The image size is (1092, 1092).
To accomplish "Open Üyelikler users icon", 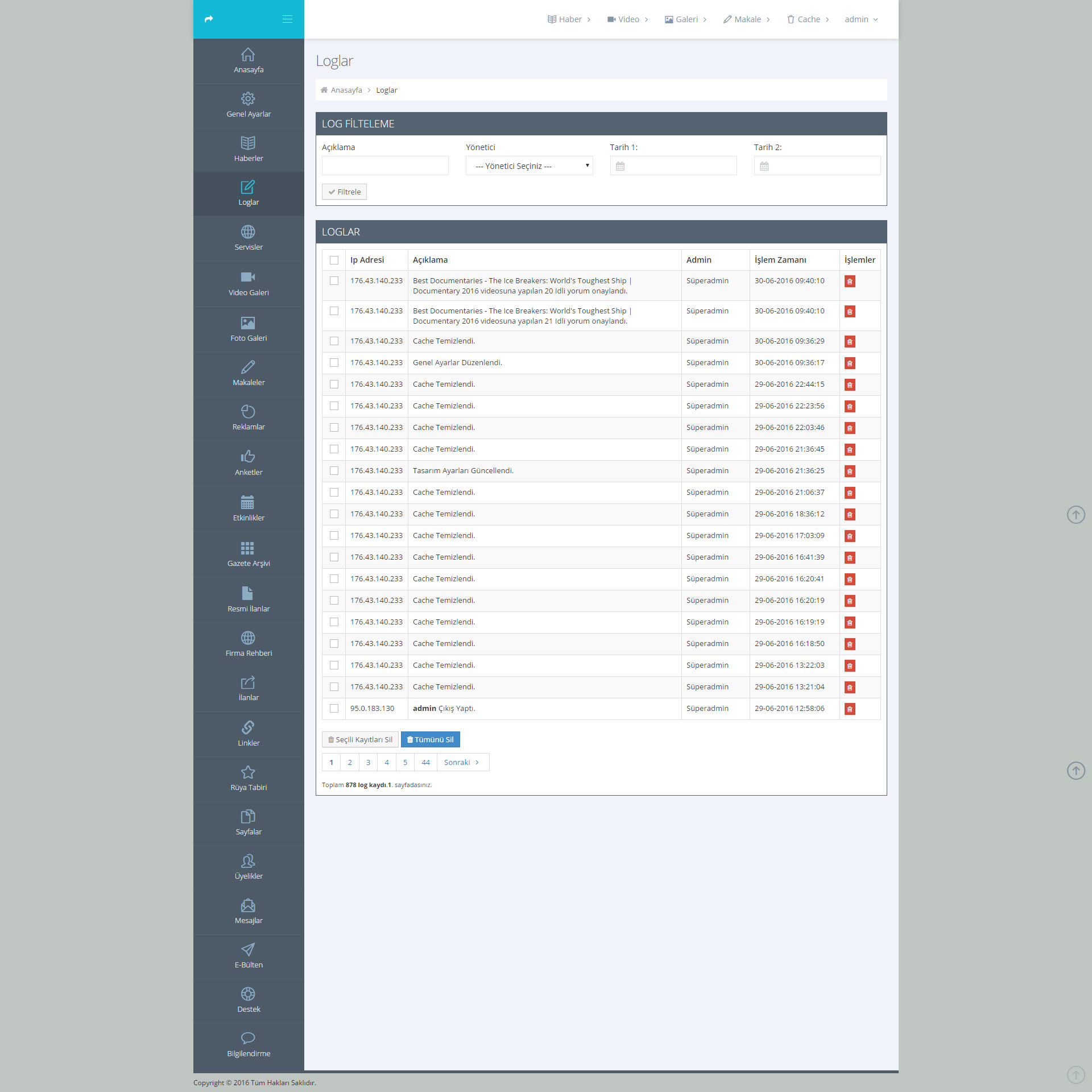I will [x=248, y=861].
